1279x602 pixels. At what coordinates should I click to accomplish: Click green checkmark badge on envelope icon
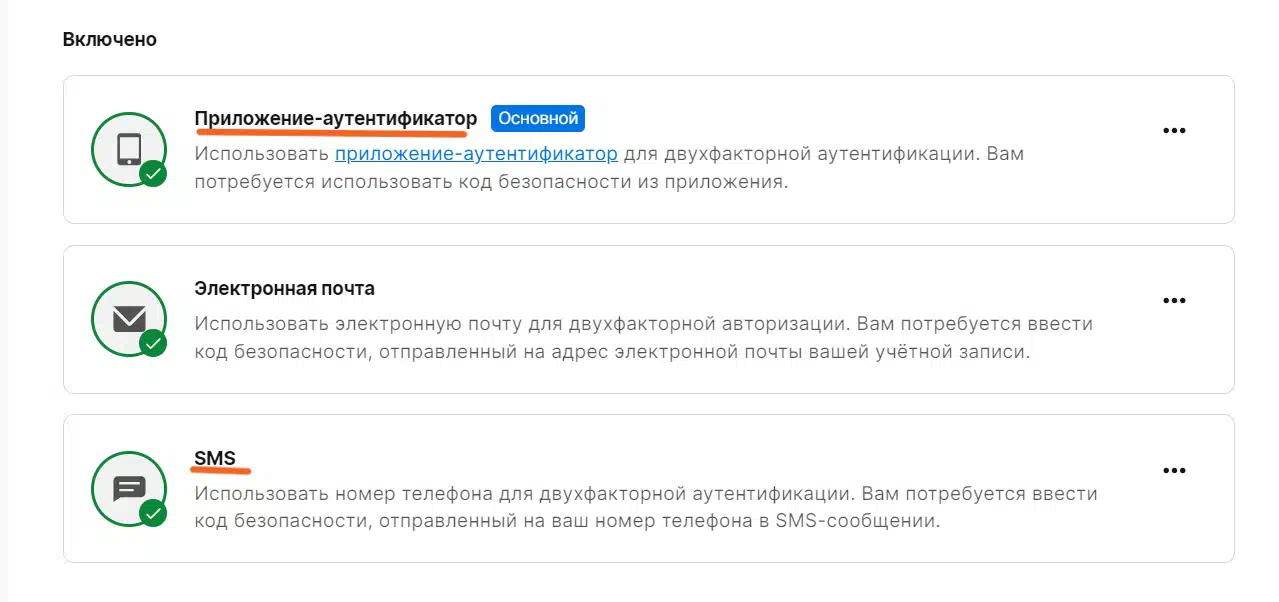(x=153, y=344)
